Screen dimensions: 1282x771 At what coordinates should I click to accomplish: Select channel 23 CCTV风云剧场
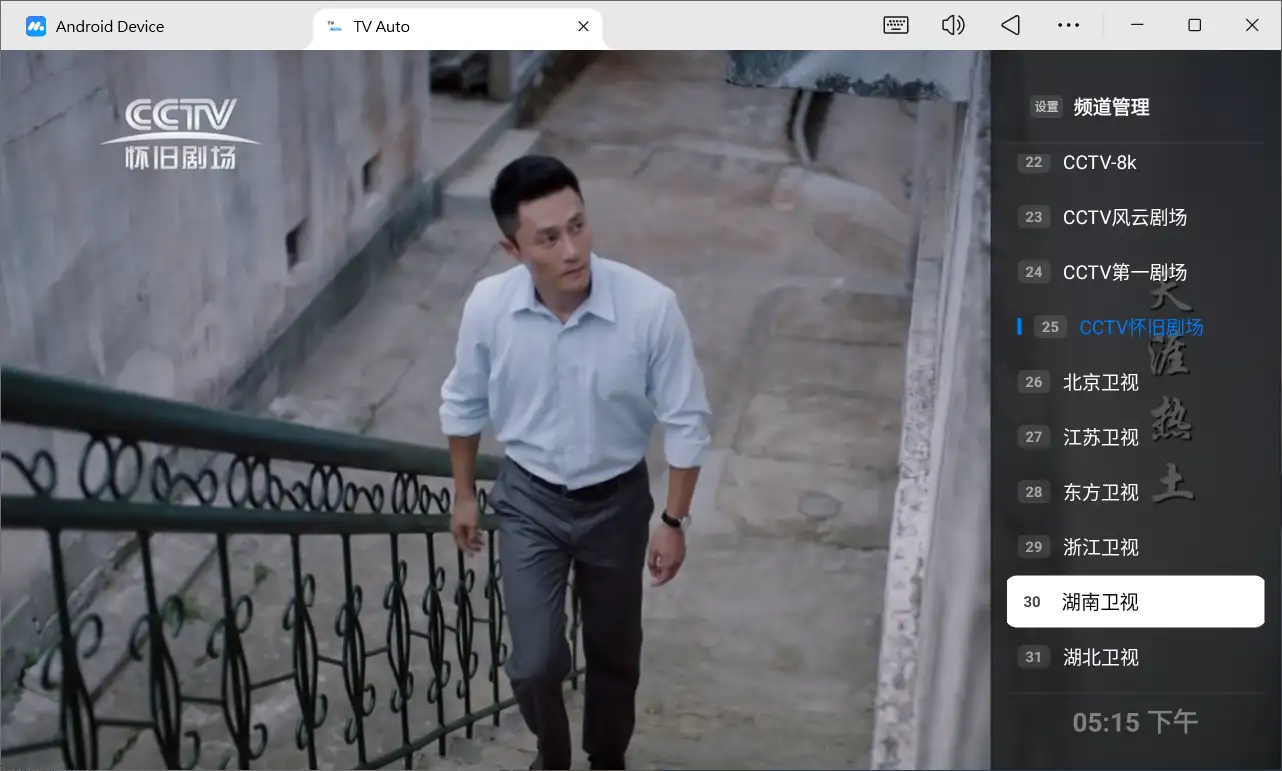click(1124, 217)
